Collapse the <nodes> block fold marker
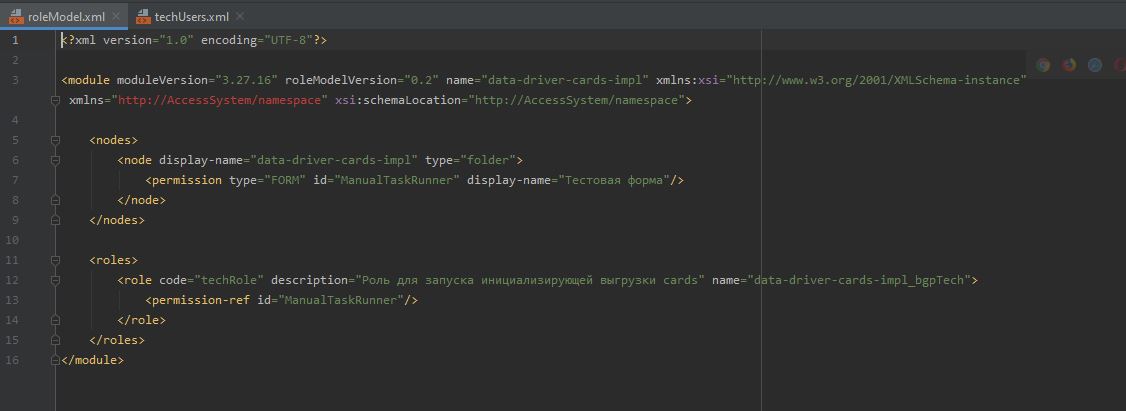Image resolution: width=1126 pixels, height=411 pixels. coord(56,140)
